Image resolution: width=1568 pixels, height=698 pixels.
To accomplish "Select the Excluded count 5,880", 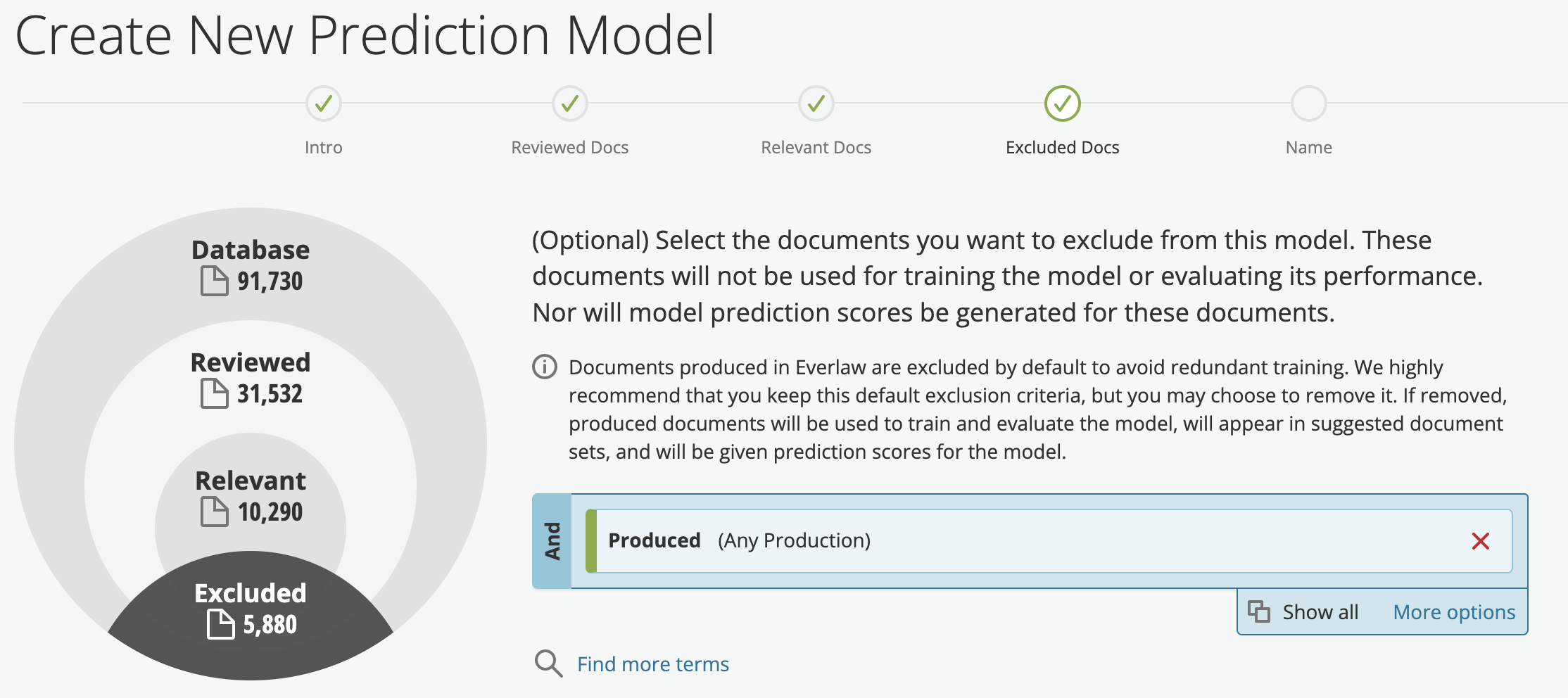I will pyautogui.click(x=270, y=625).
